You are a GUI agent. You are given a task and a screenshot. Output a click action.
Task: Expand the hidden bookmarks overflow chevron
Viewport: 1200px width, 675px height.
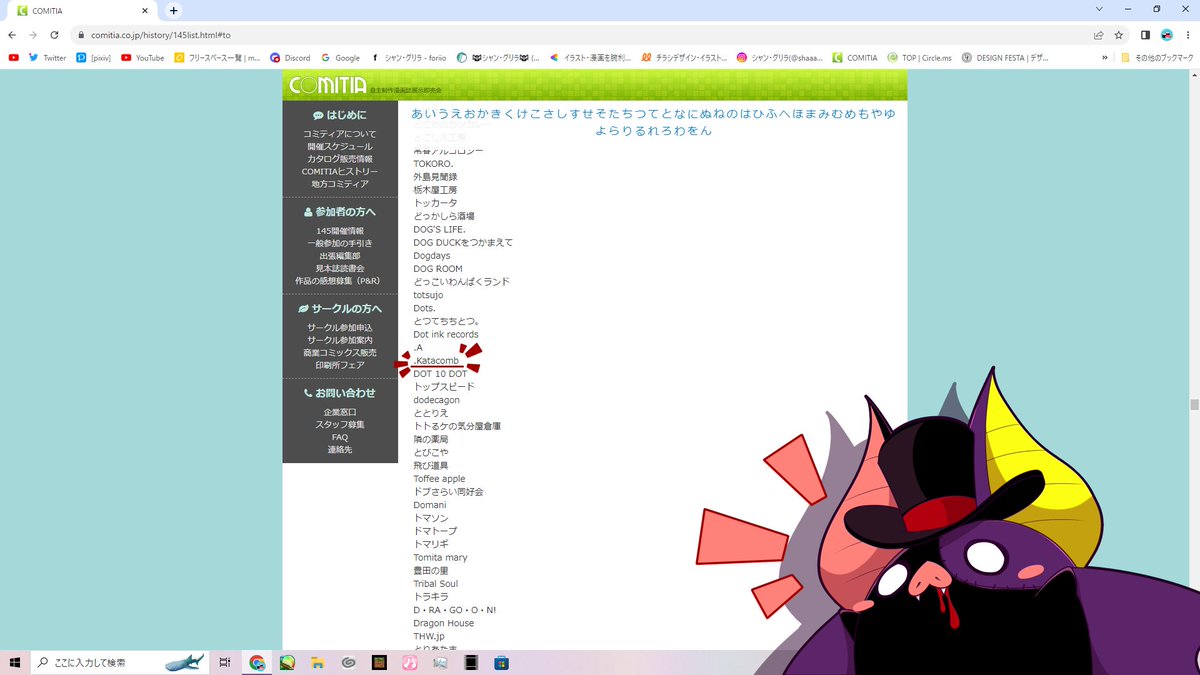tap(1105, 58)
